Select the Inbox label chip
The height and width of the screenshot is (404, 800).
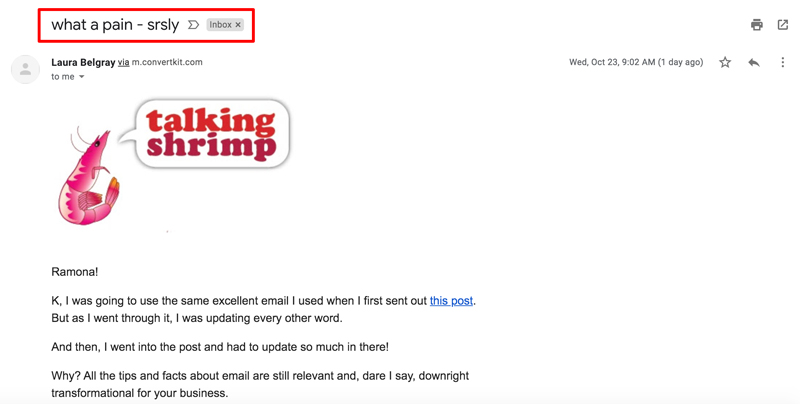pyautogui.click(x=219, y=25)
